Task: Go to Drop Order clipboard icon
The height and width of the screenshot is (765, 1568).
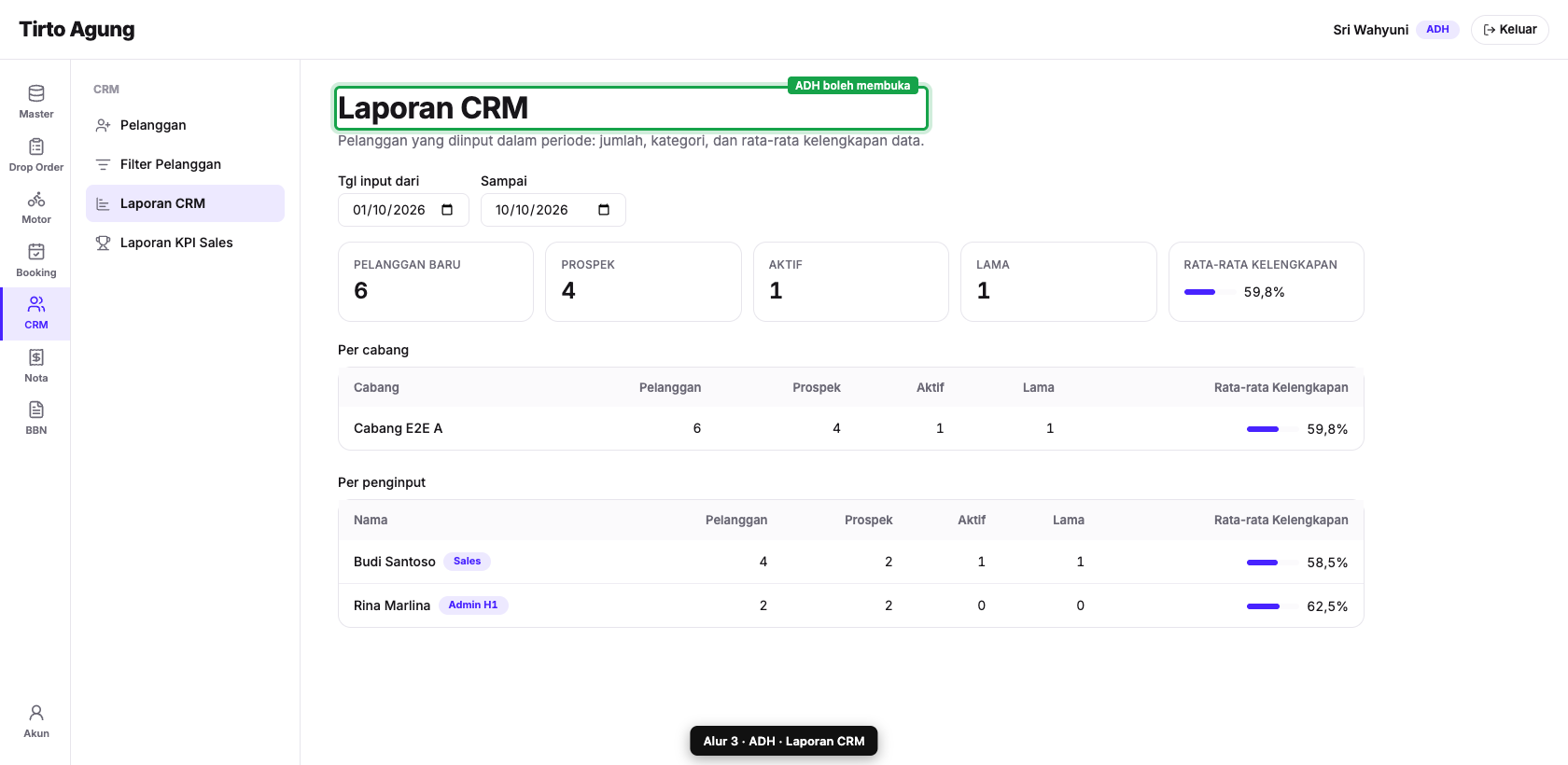Action: coord(35,146)
